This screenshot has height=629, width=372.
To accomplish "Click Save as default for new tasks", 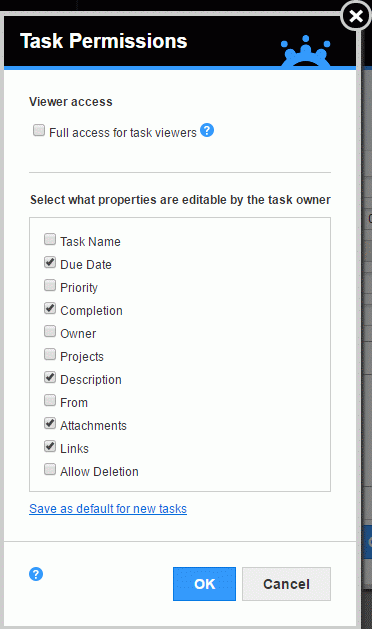I will coord(108,509).
